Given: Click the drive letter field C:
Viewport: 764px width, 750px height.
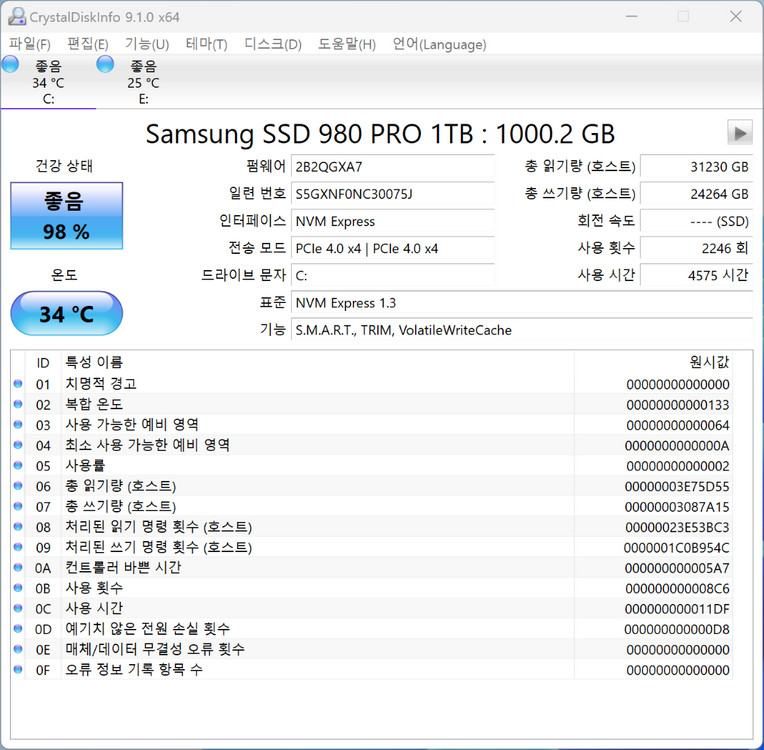Looking at the screenshot, I should (393, 276).
